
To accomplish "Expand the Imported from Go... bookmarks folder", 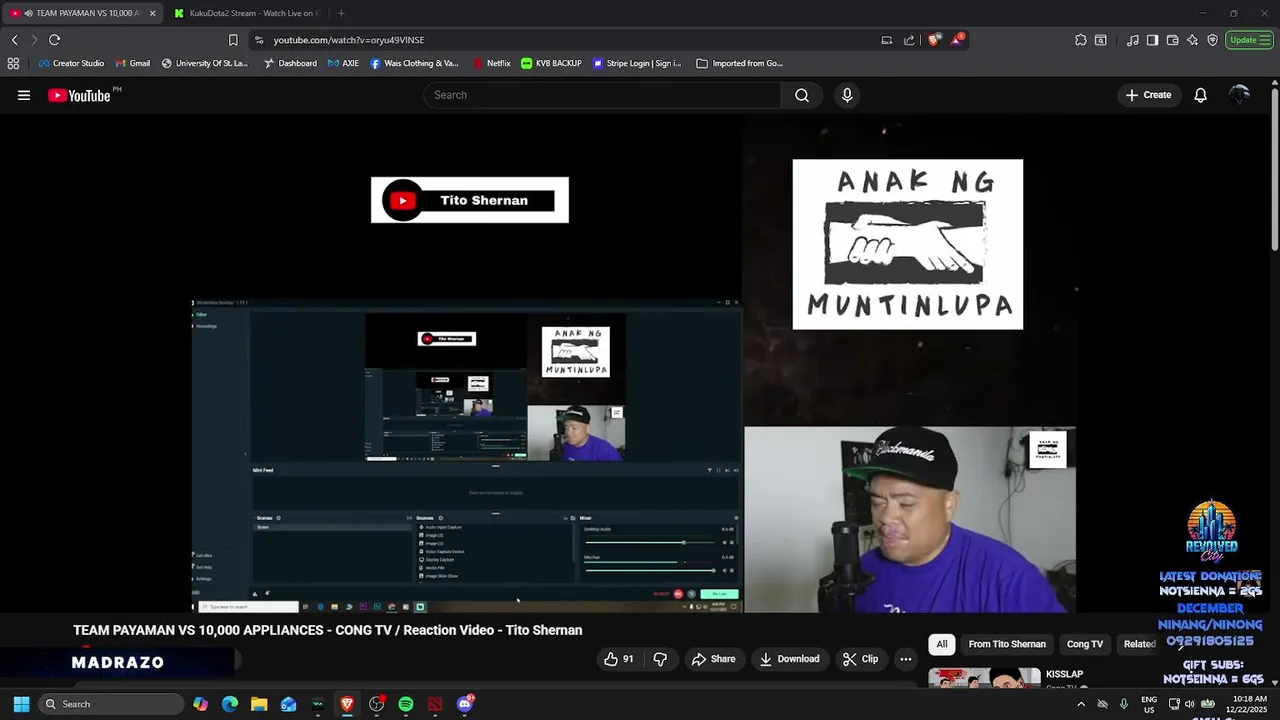I will coord(739,63).
